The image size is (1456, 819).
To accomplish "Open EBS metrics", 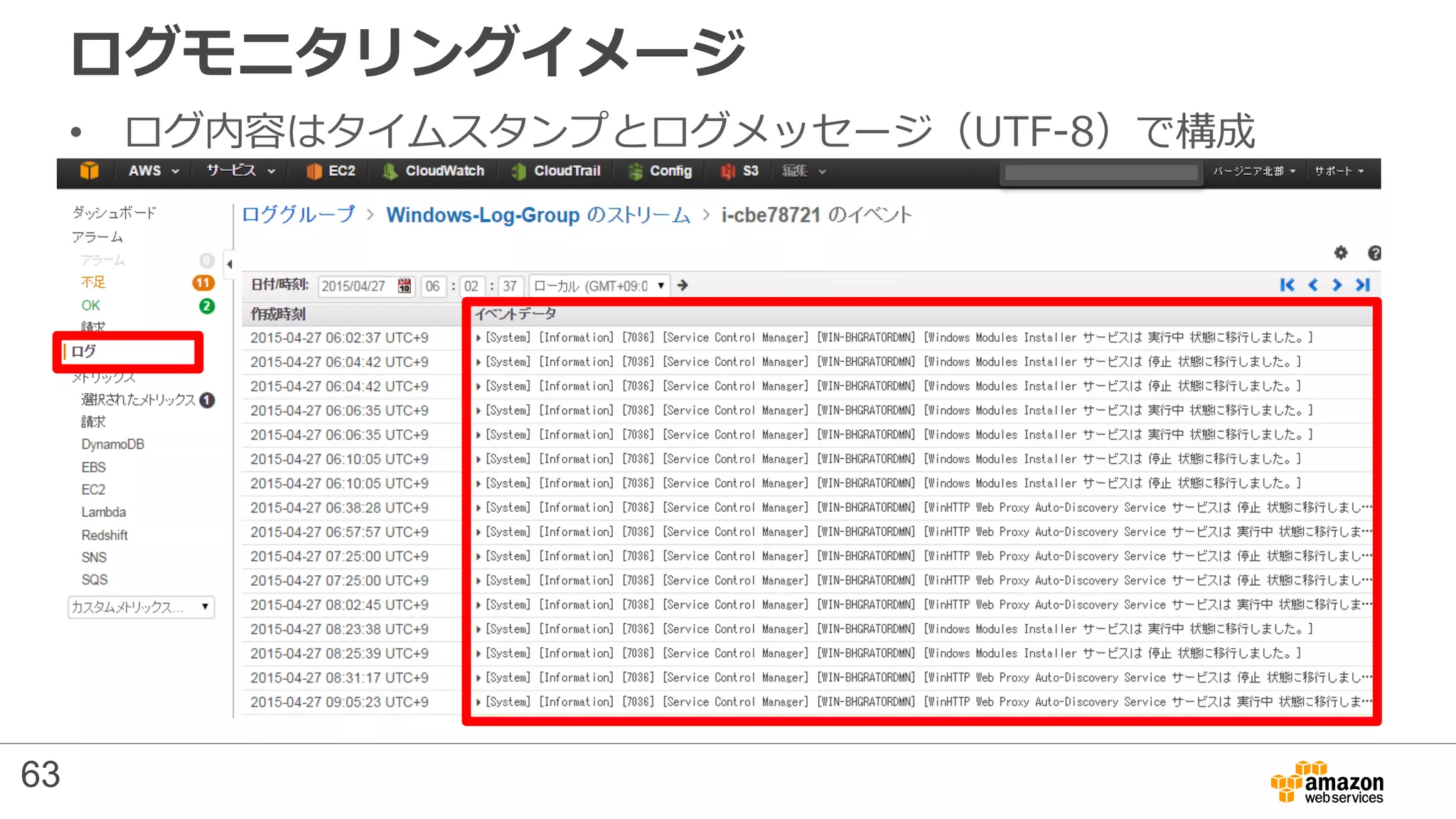I will (x=94, y=467).
